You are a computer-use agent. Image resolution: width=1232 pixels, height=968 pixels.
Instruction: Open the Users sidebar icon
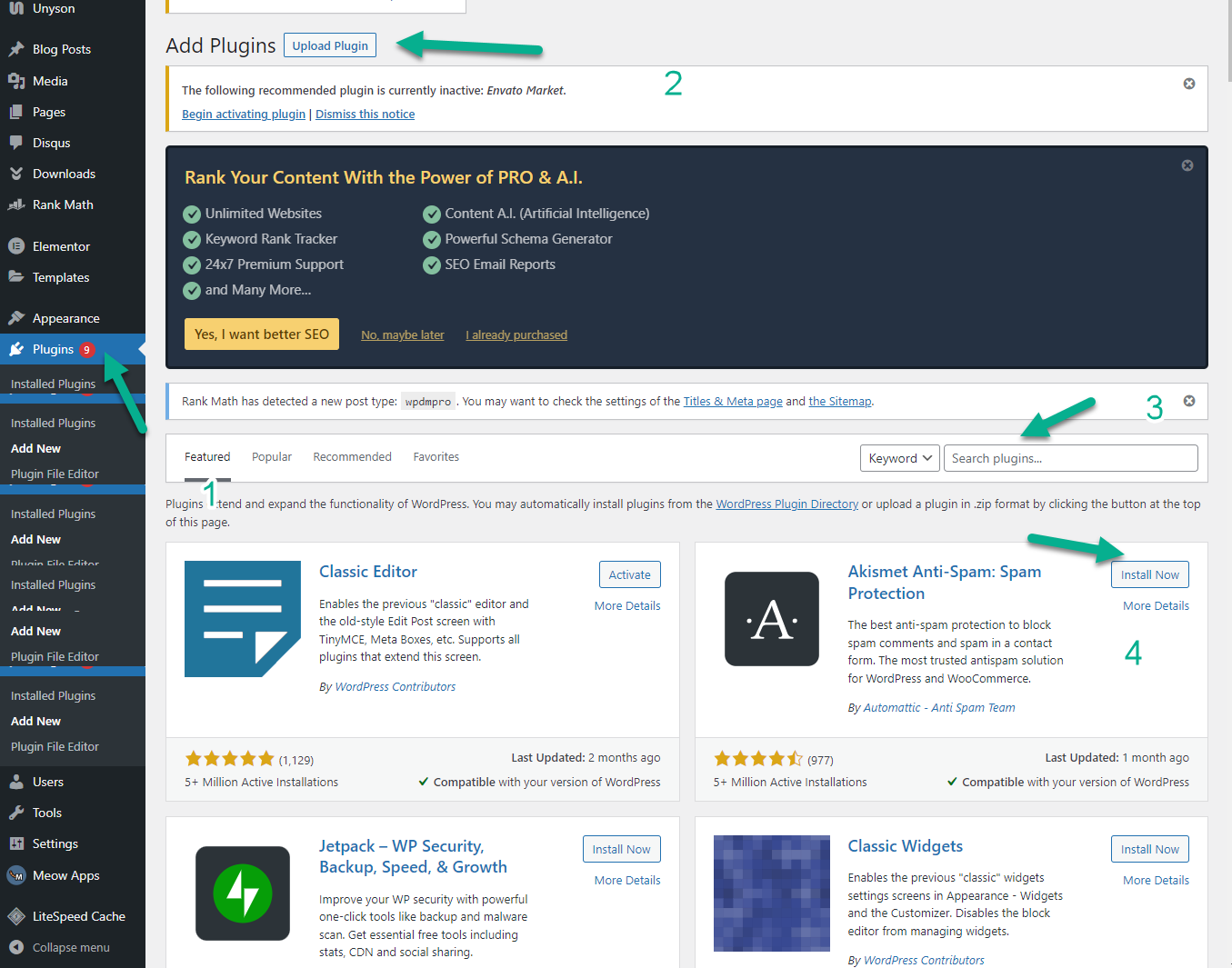pos(16,782)
